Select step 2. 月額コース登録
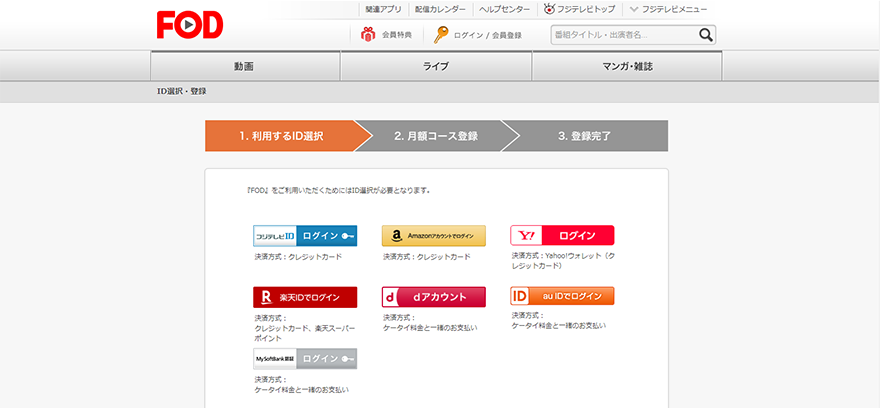 pos(436,136)
